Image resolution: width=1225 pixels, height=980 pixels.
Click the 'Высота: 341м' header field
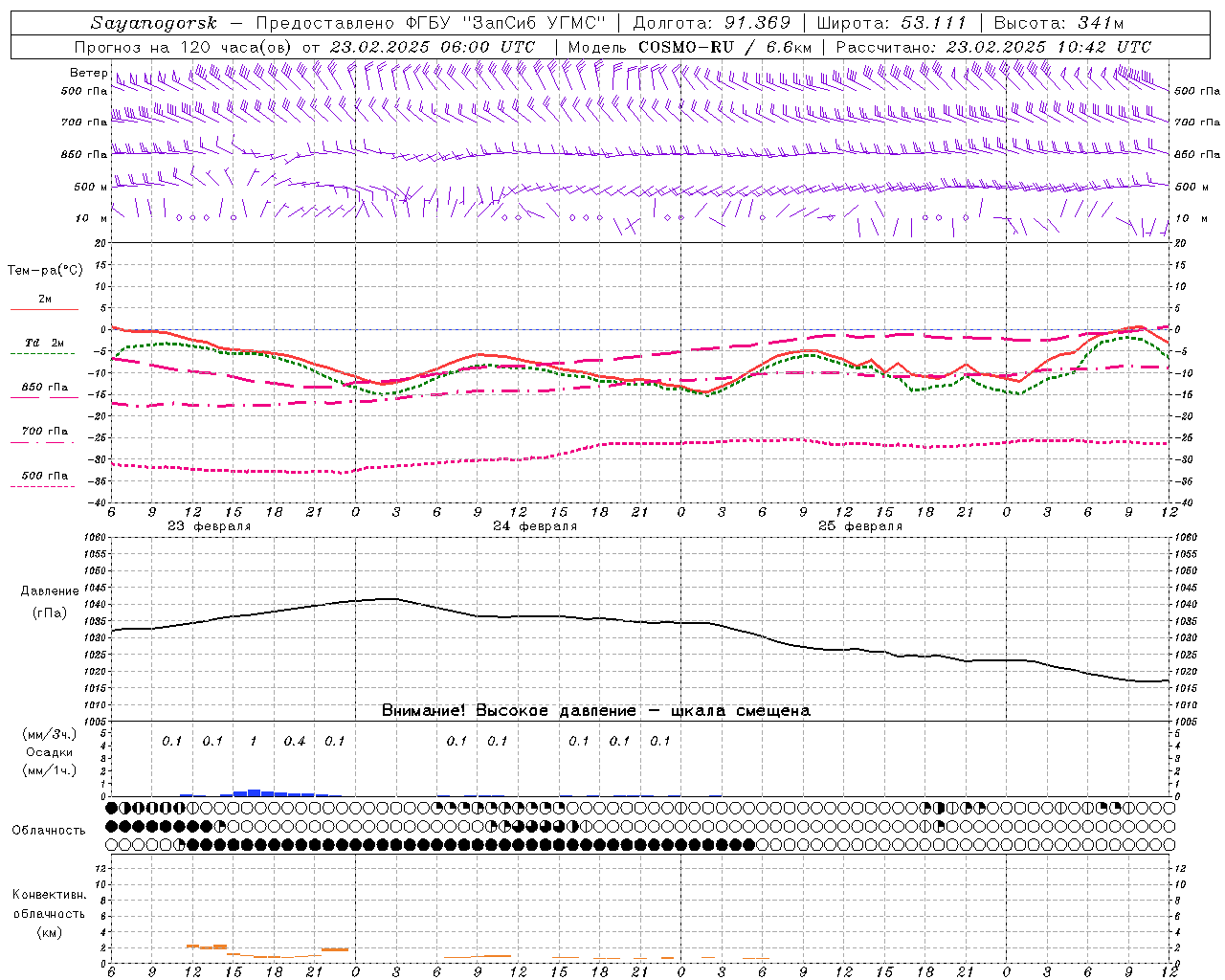[1058, 22]
